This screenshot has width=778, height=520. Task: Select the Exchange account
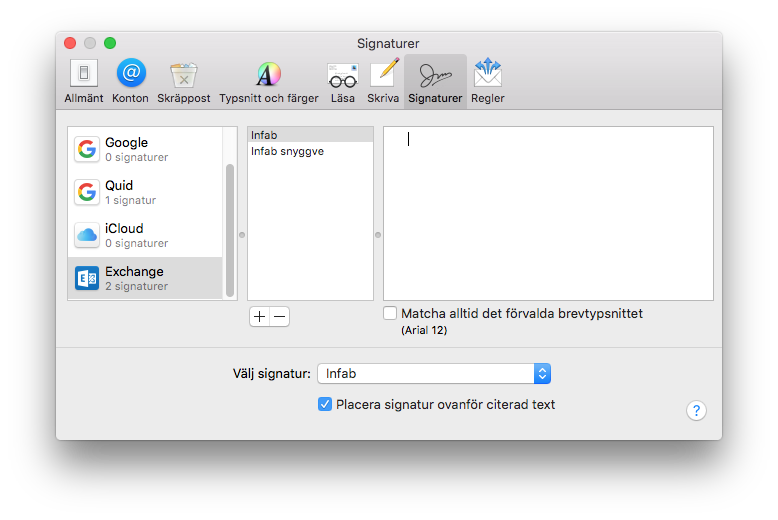(x=145, y=278)
